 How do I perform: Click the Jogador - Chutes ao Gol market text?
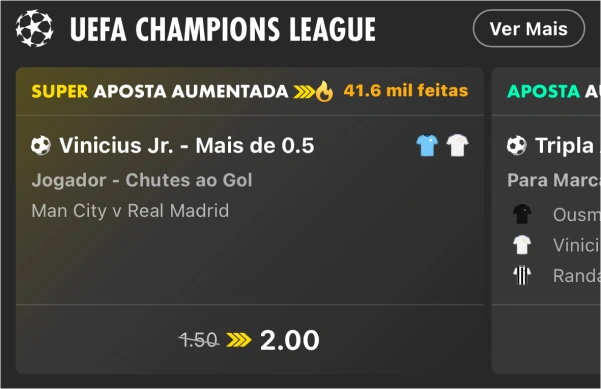pyautogui.click(x=142, y=180)
